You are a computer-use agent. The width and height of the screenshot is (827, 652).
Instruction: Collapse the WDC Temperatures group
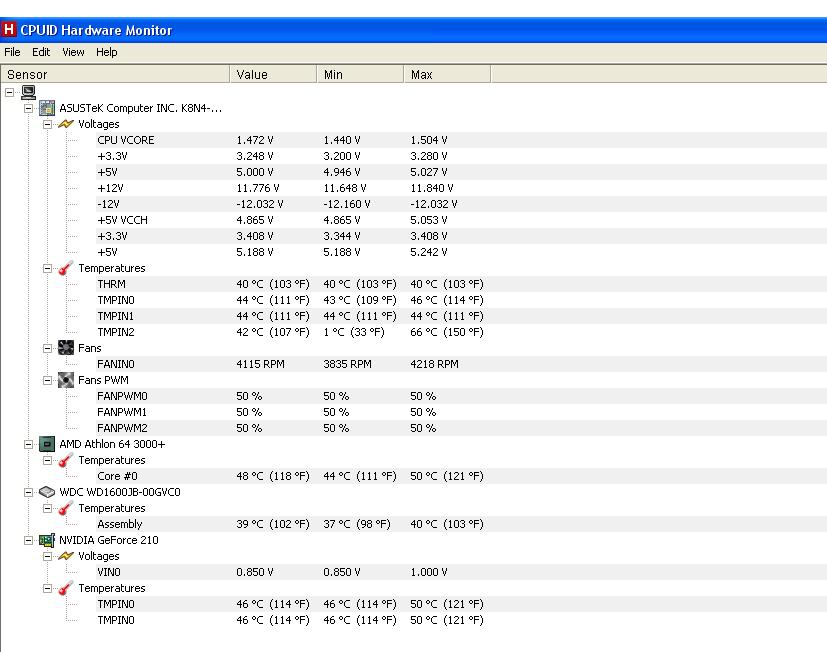coord(47,509)
